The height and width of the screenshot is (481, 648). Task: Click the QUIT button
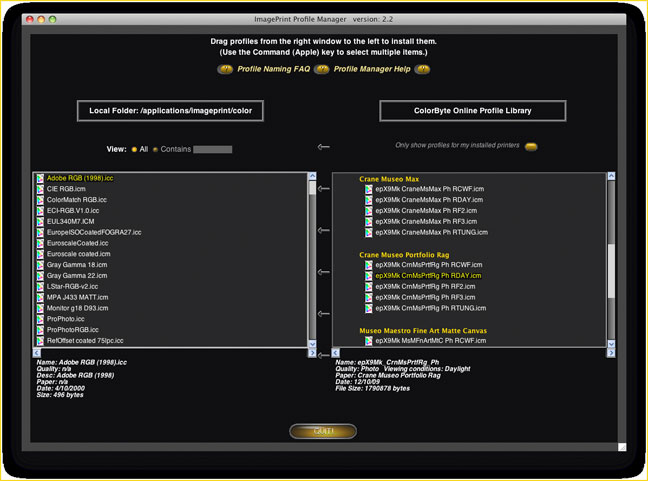click(x=323, y=431)
